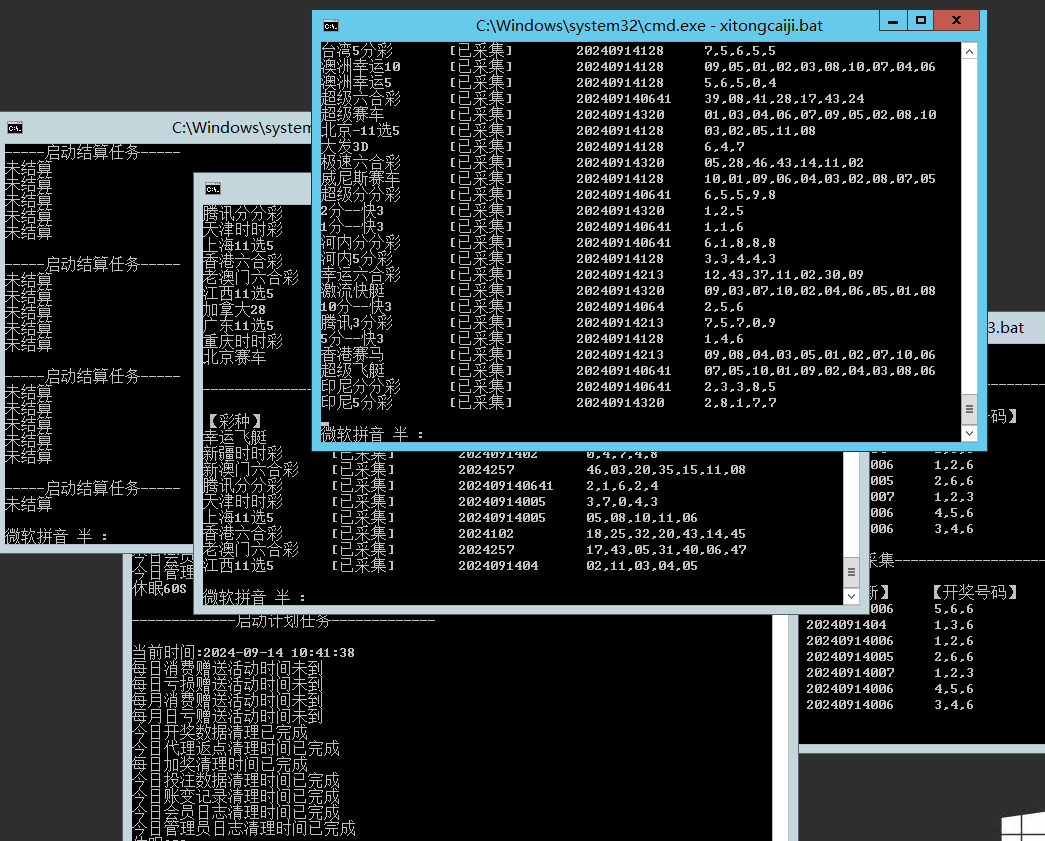Click cmd icon of the 腾讯分分彩 list window
This screenshot has width=1045, height=841.
pyautogui.click(x=212, y=188)
